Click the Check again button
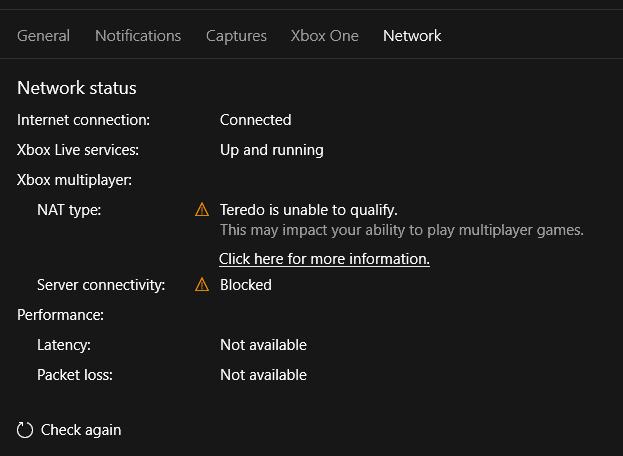The image size is (623, 456). point(69,430)
